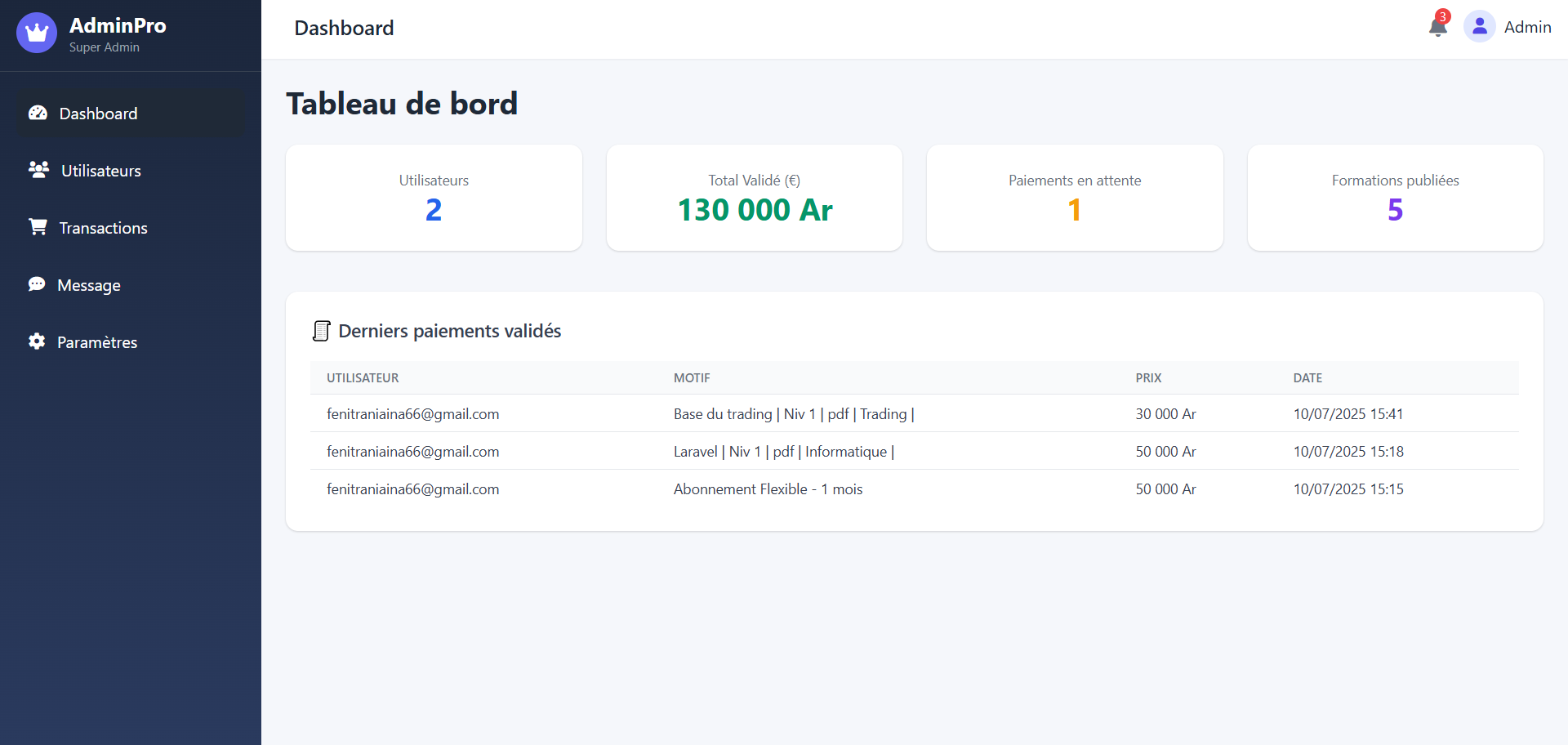This screenshot has height=745, width=1568.
Task: Open the Utilisateurs menu item
Action: [x=101, y=171]
